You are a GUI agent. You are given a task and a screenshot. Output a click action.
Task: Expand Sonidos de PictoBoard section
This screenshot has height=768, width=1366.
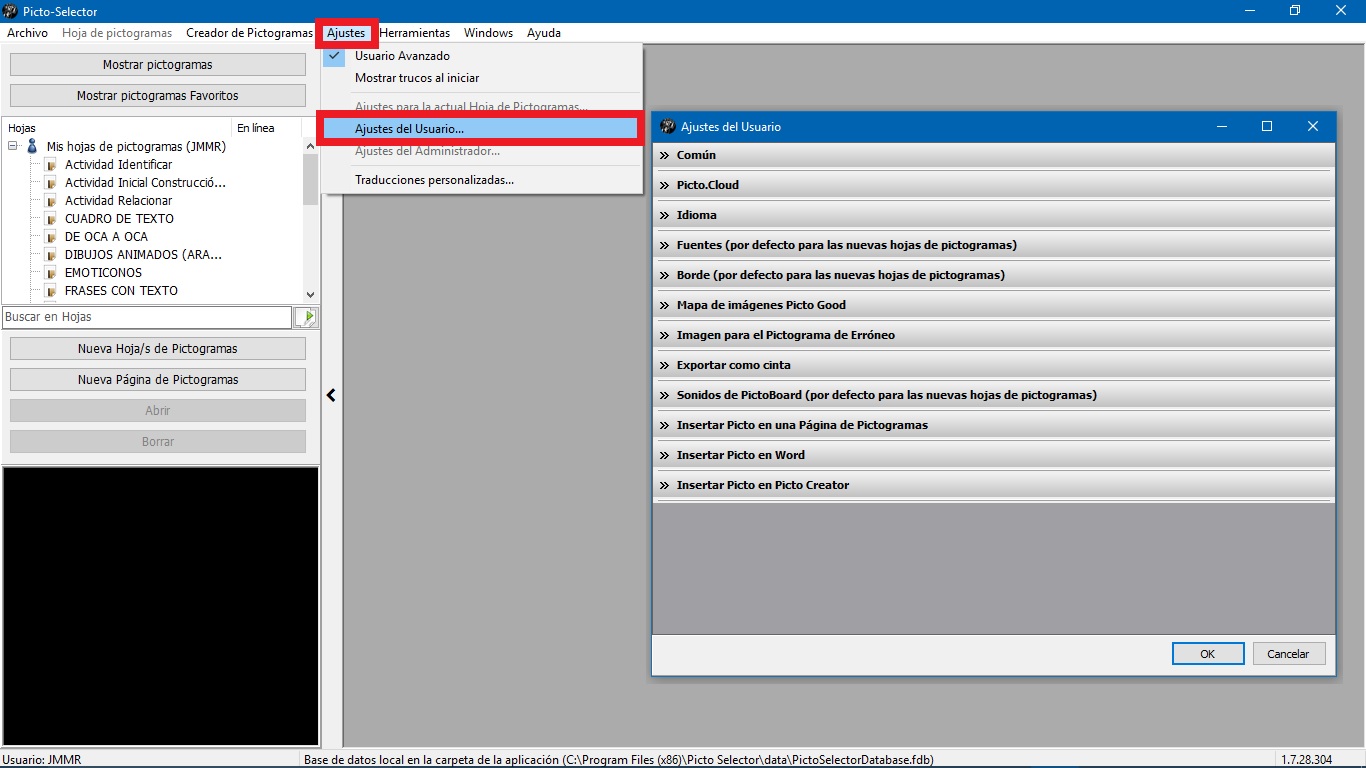[994, 395]
